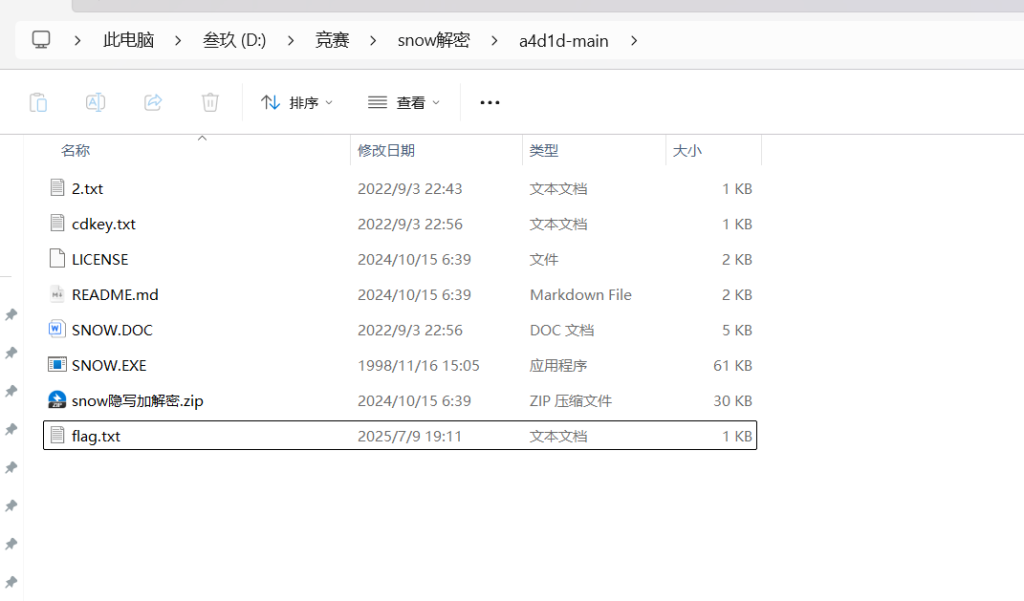Select the SNOW.EXE application icon

coord(57,365)
